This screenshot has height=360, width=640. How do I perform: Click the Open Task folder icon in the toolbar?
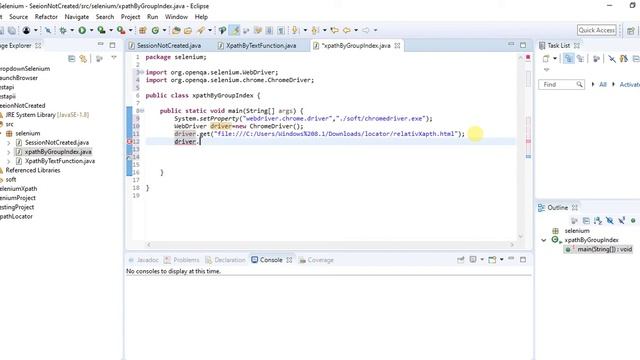(188, 30)
